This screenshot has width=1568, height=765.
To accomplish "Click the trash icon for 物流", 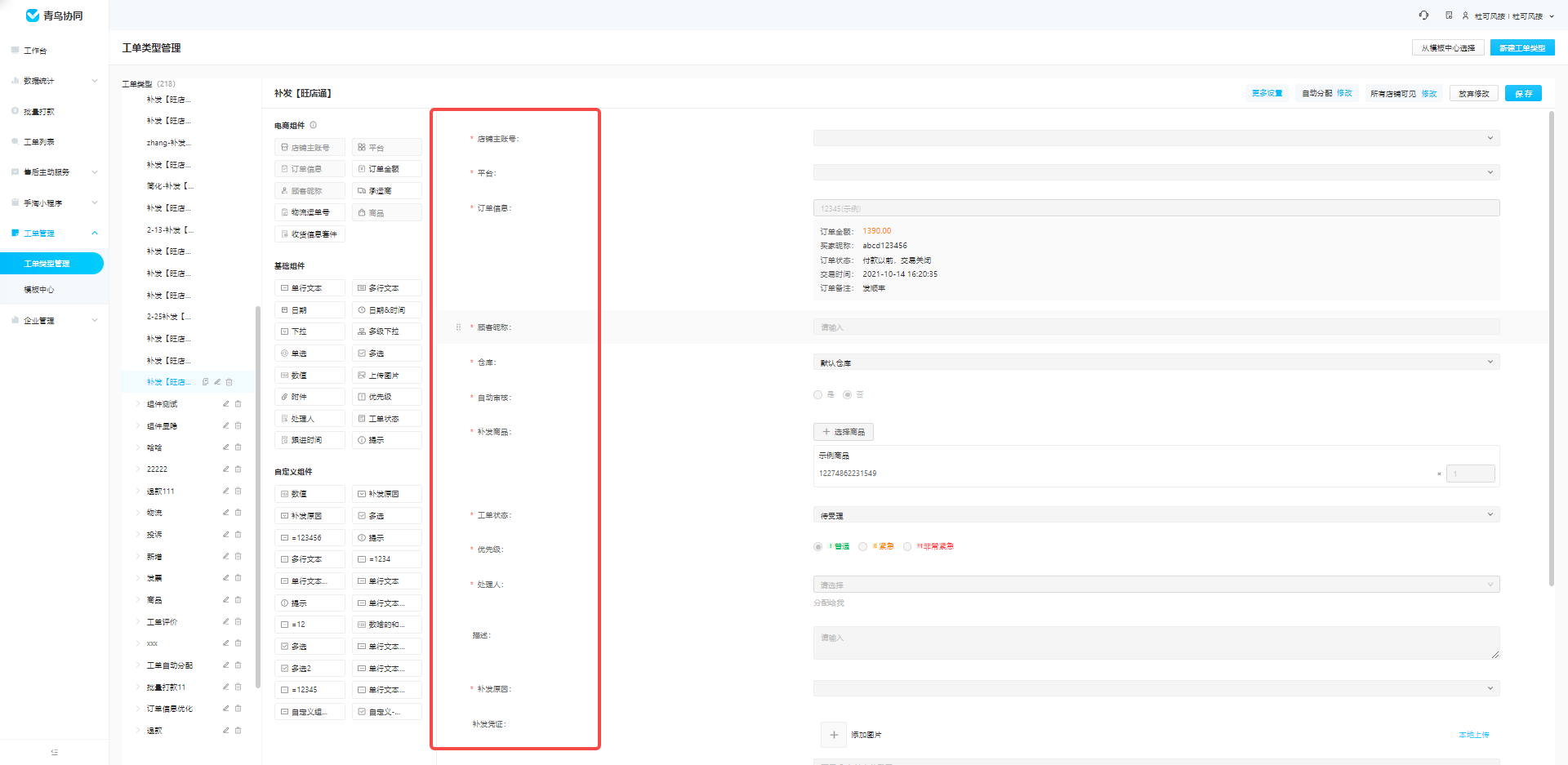I will [x=238, y=513].
